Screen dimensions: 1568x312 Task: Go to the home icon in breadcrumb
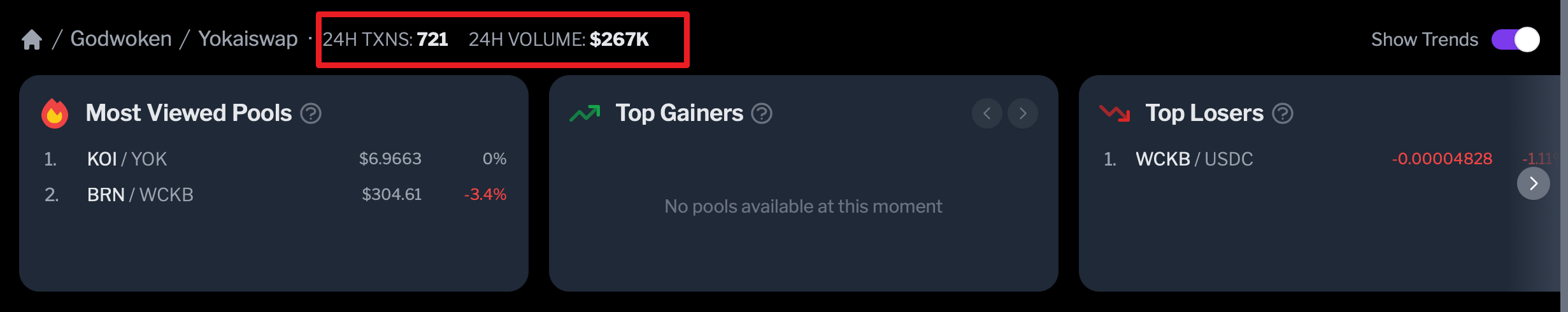(x=32, y=39)
